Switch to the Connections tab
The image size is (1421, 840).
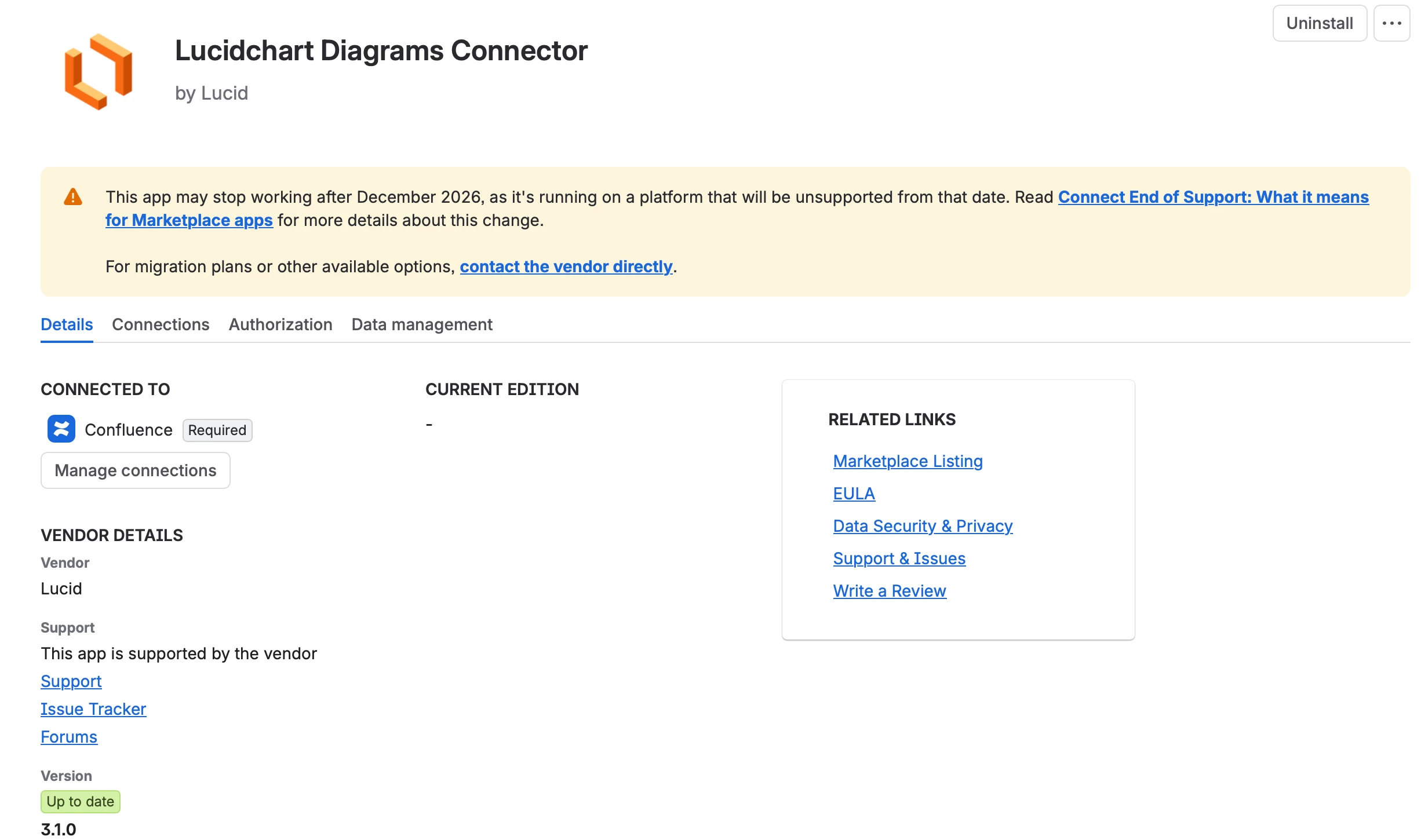click(161, 324)
